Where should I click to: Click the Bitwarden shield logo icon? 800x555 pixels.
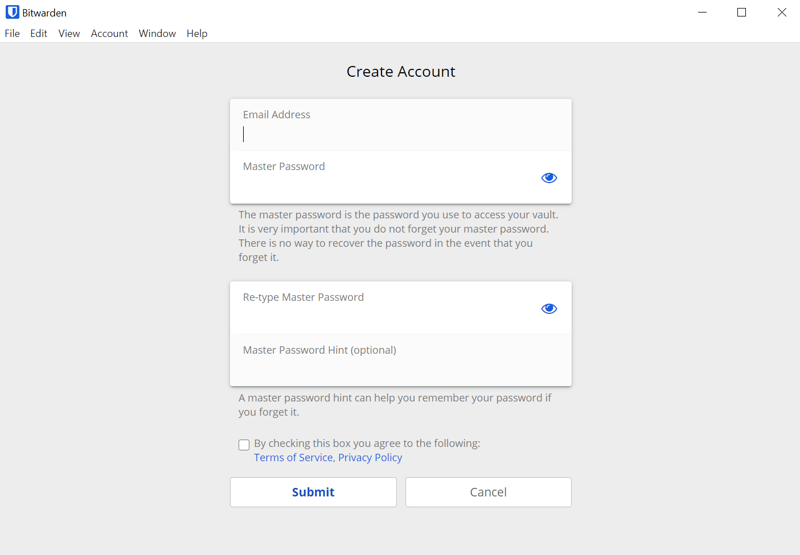[12, 12]
